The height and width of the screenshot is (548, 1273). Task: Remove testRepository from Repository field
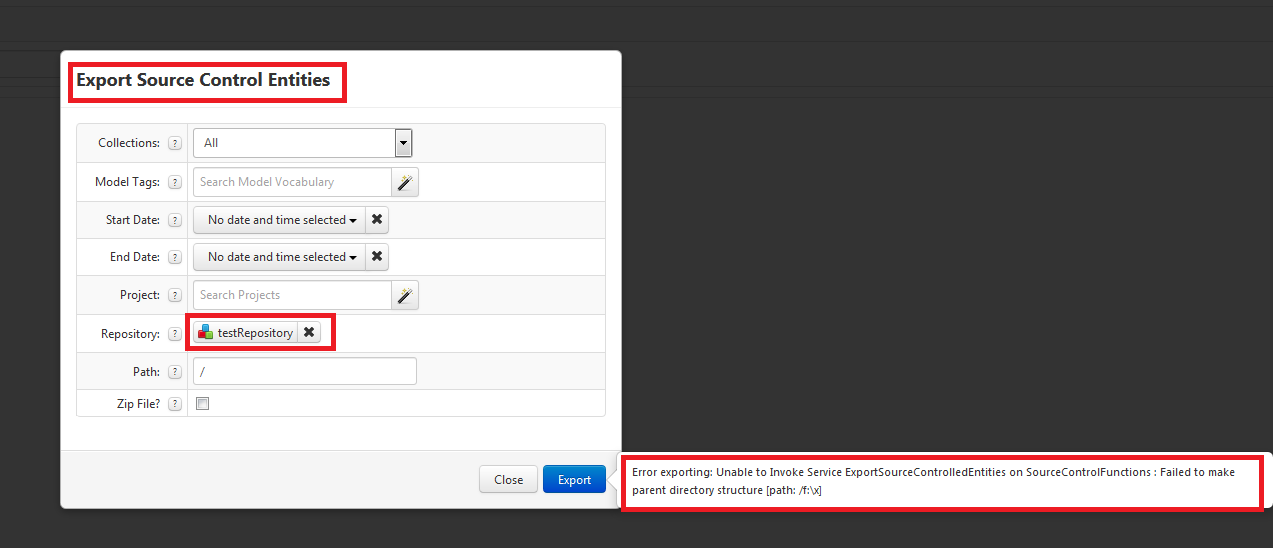click(x=309, y=333)
